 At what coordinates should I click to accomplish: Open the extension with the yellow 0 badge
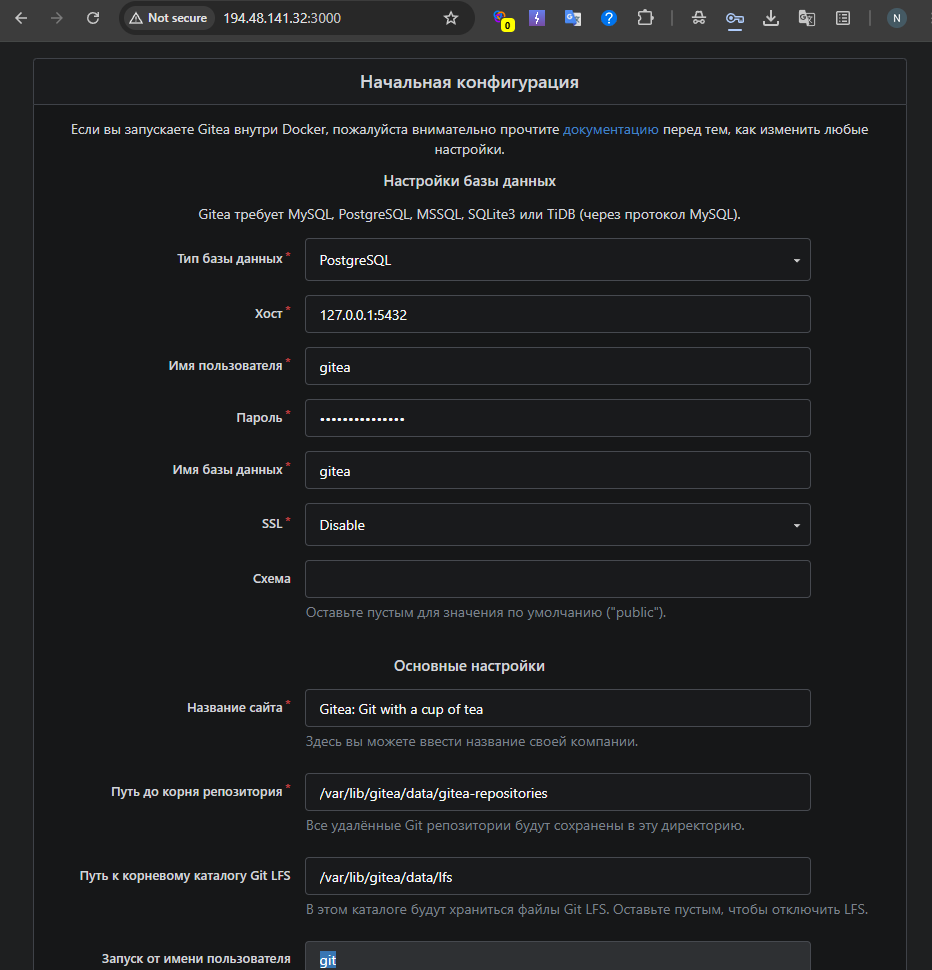pos(502,19)
